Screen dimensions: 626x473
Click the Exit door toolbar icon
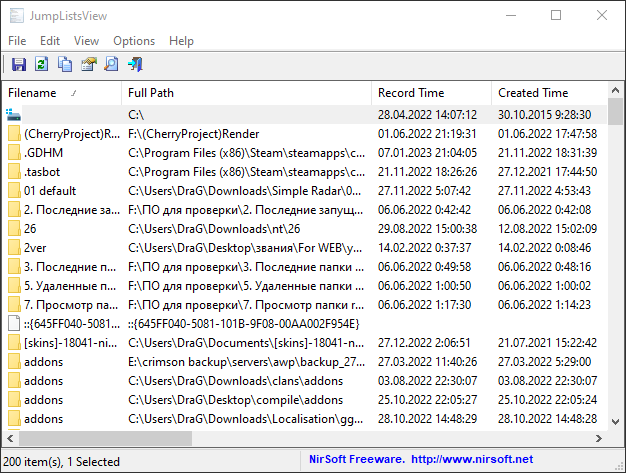(135, 65)
